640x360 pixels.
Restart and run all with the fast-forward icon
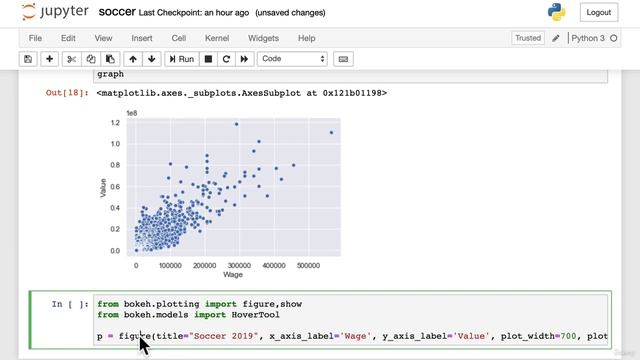244,59
